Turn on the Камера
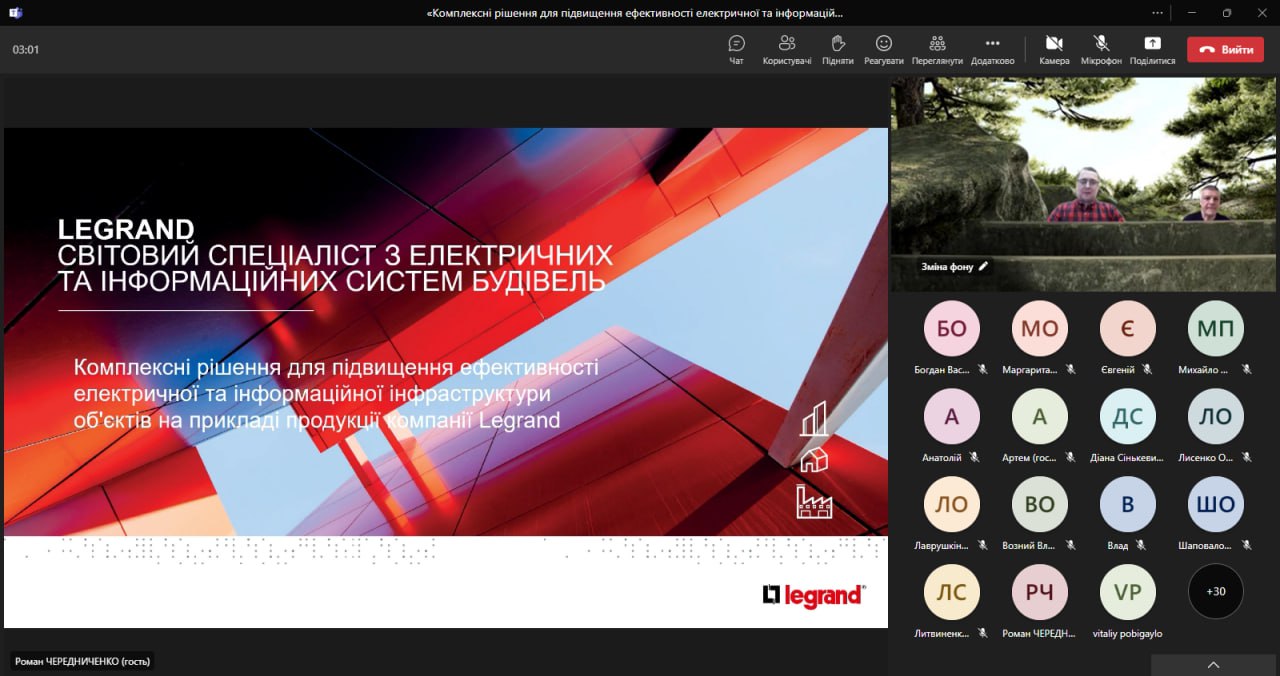Image resolution: width=1280 pixels, height=676 pixels. pos(1054,50)
